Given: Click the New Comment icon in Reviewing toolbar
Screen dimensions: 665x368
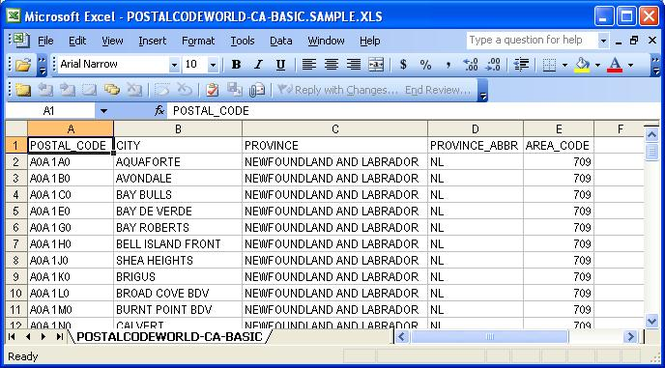Looking at the screenshot, I should pos(23,89).
